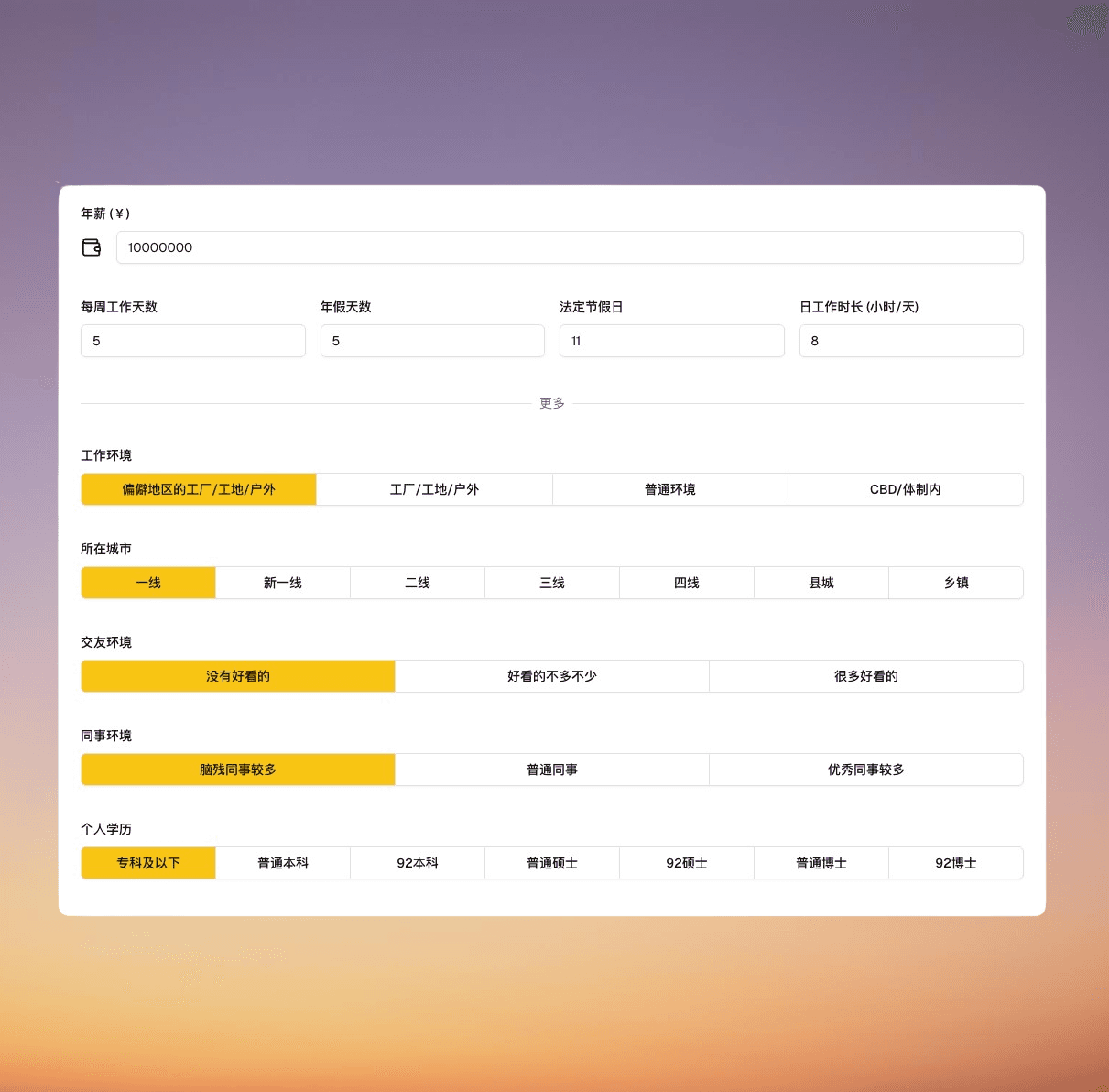This screenshot has width=1109, height=1092.
Task: Choose 92硕士 education level
Action: (687, 863)
